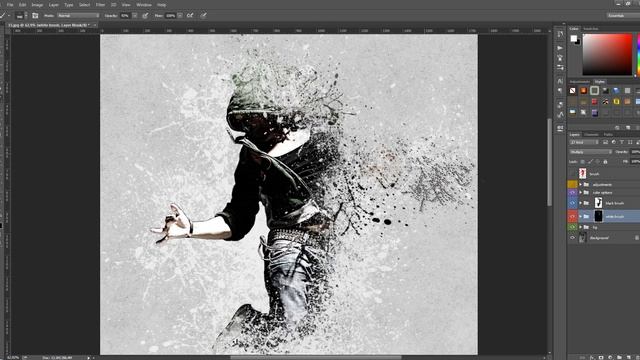Image resolution: width=640 pixels, height=360 pixels.
Task: Open the File menu
Action: [10, 5]
